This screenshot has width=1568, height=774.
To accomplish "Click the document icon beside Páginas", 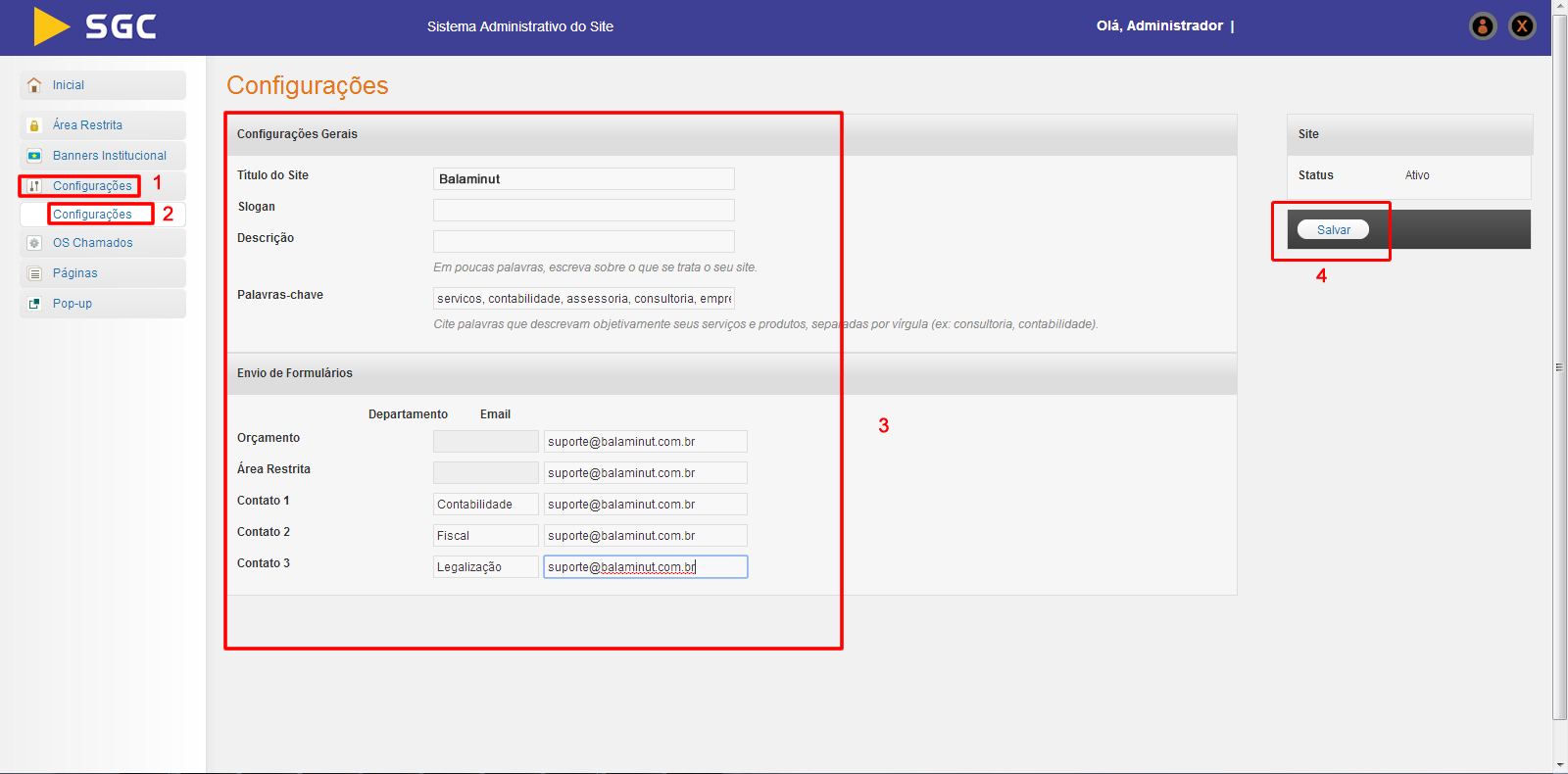I will (x=34, y=273).
